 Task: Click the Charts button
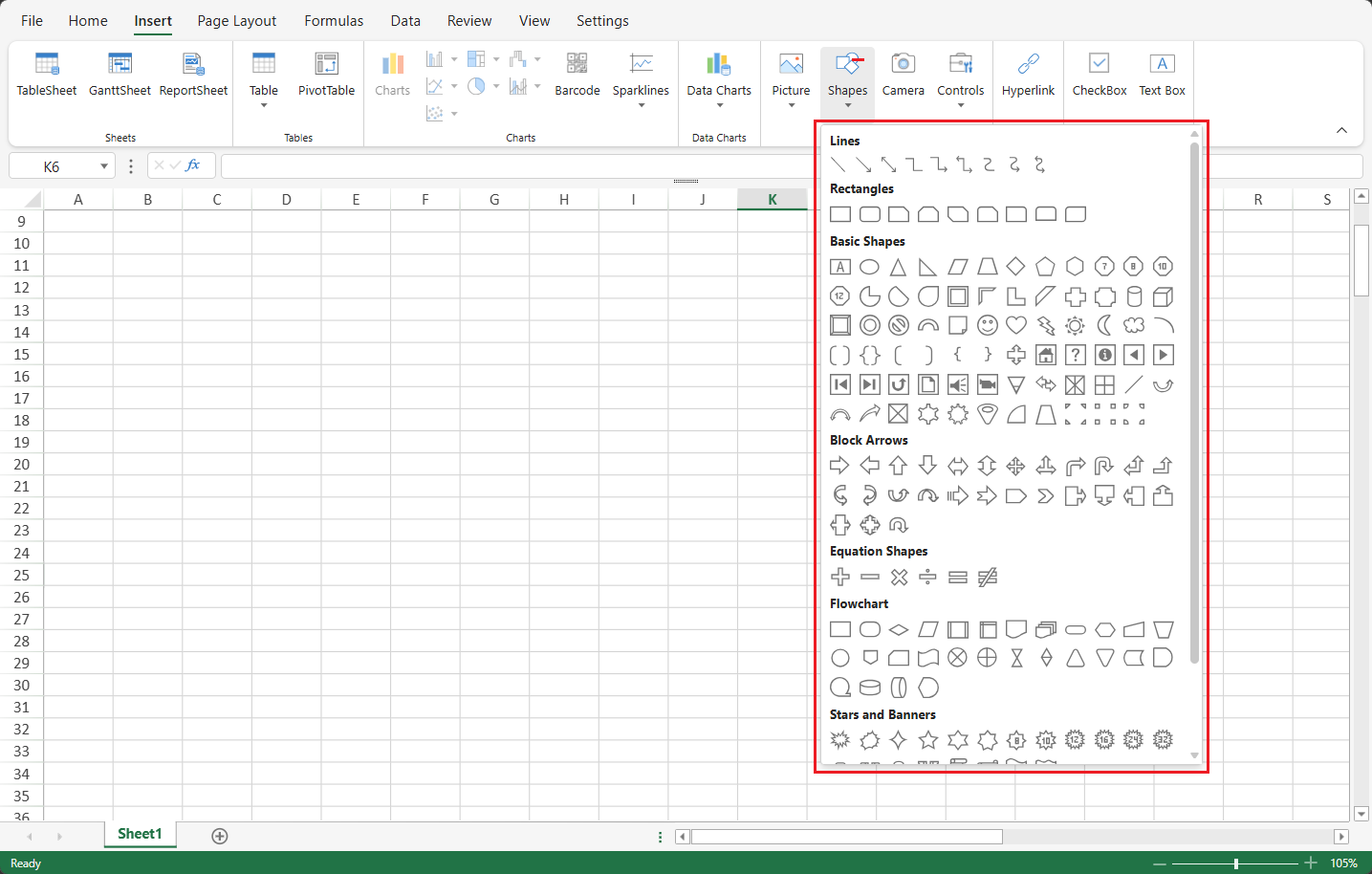pos(392,75)
